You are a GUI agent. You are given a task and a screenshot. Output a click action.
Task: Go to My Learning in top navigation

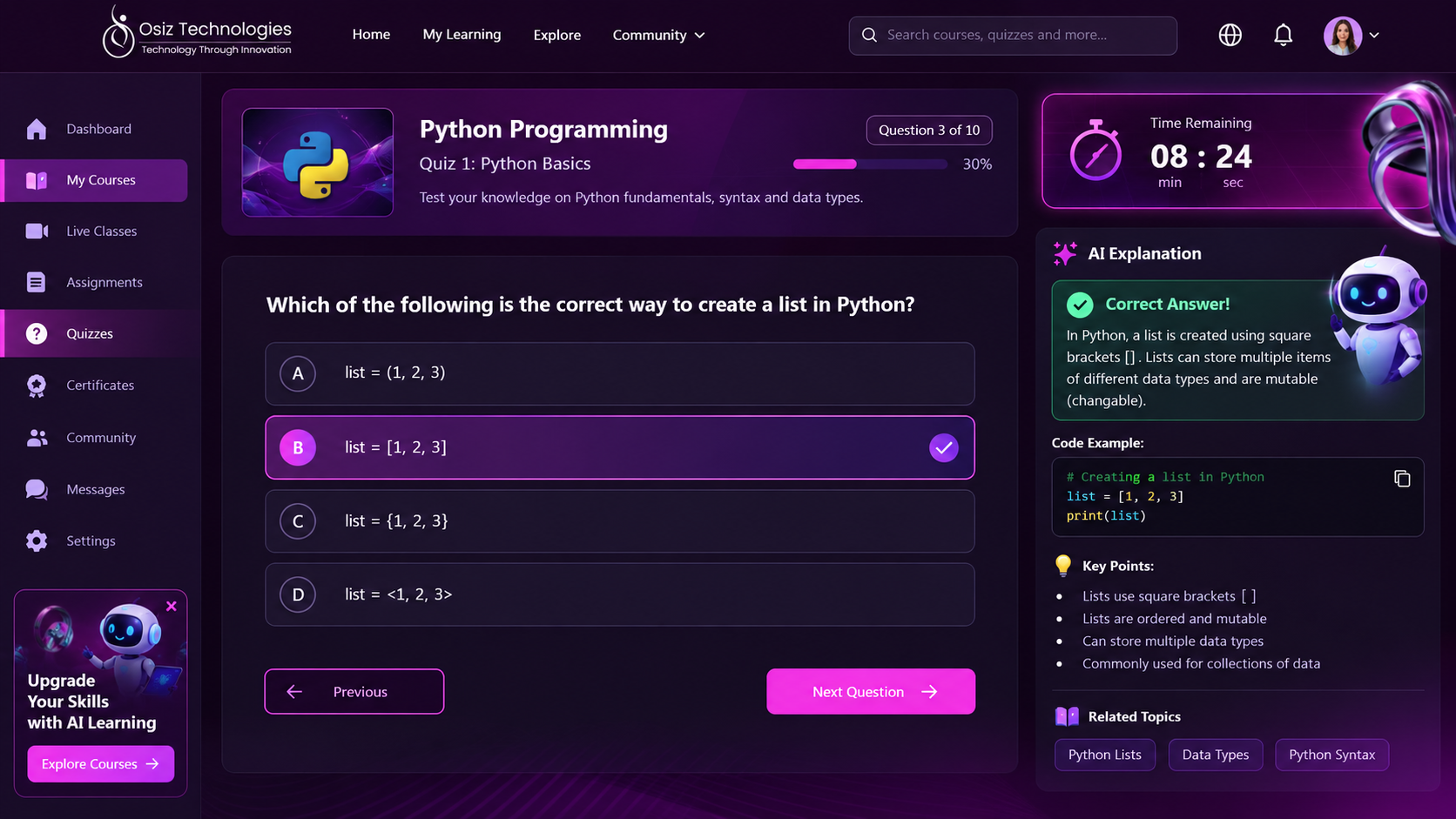tap(462, 35)
